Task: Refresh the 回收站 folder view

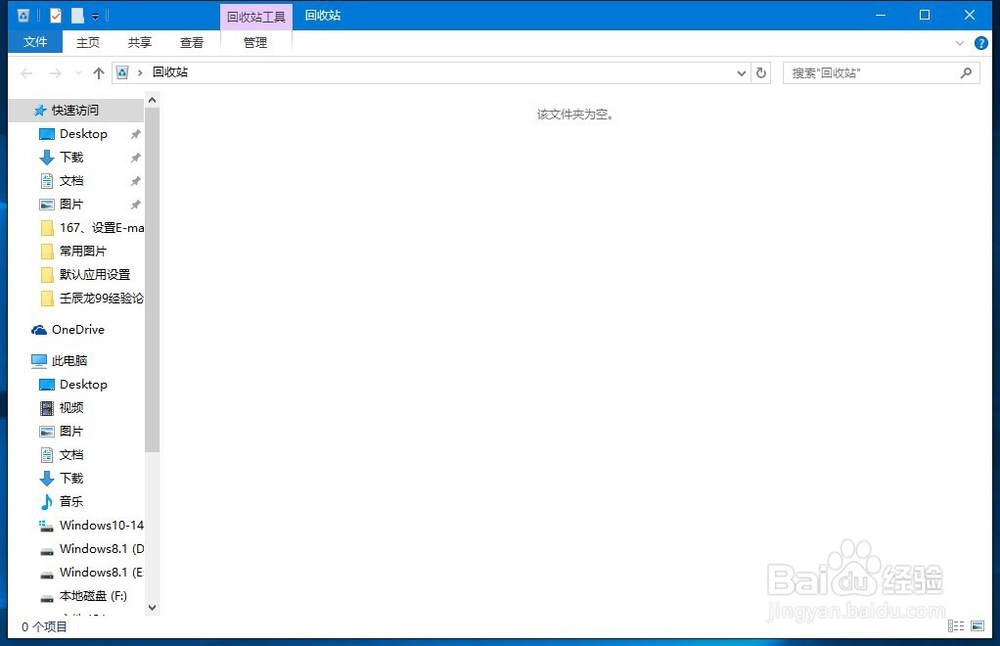Action: [760, 72]
